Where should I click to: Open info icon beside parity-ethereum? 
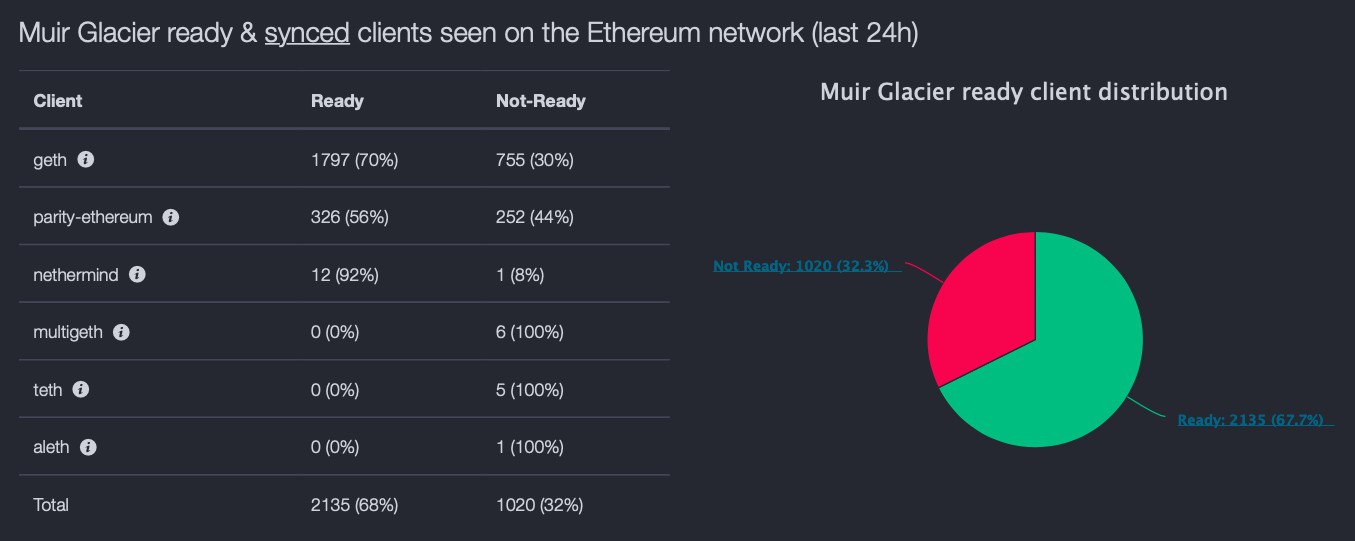(x=171, y=217)
